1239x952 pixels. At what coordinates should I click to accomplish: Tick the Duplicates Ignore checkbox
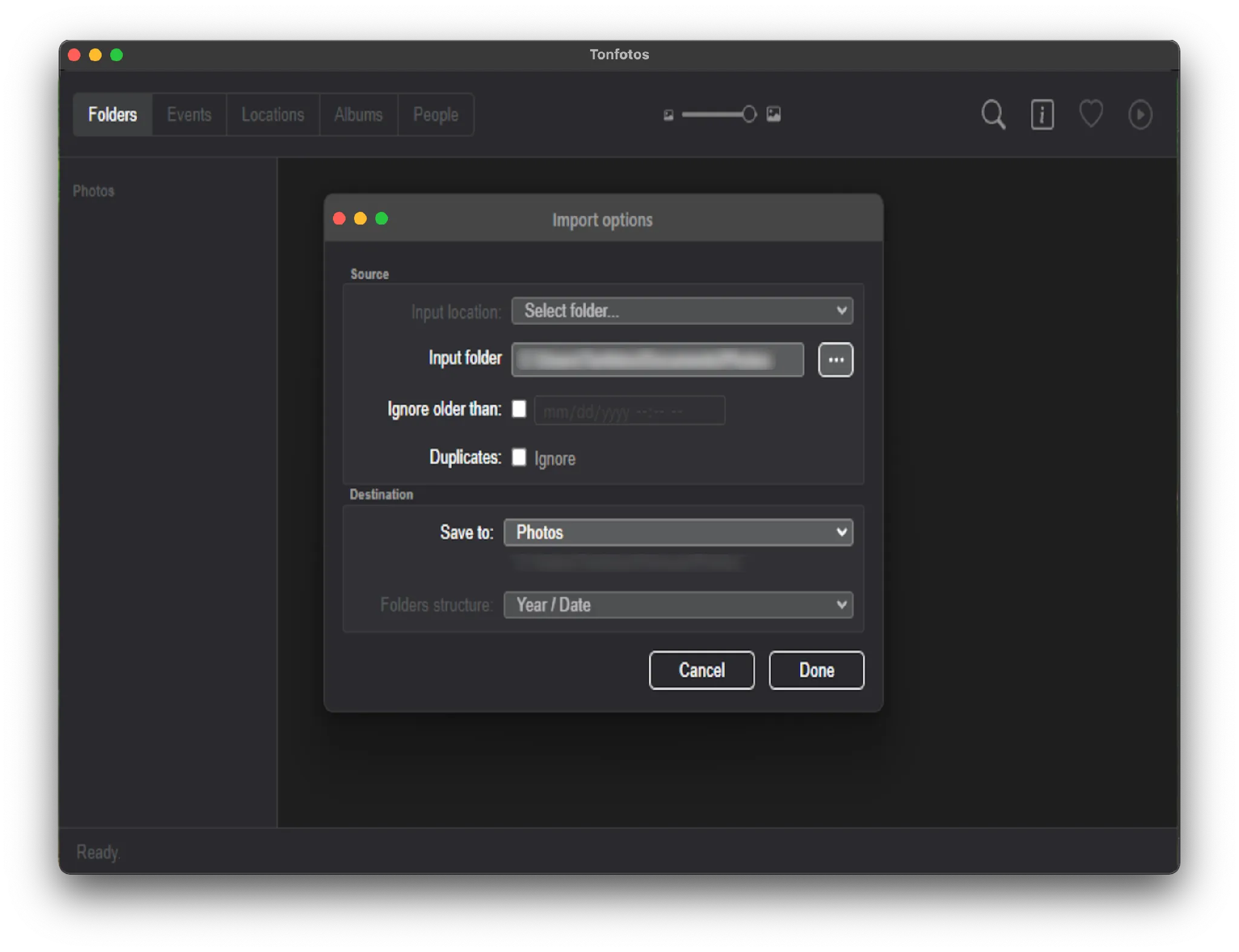(519, 457)
